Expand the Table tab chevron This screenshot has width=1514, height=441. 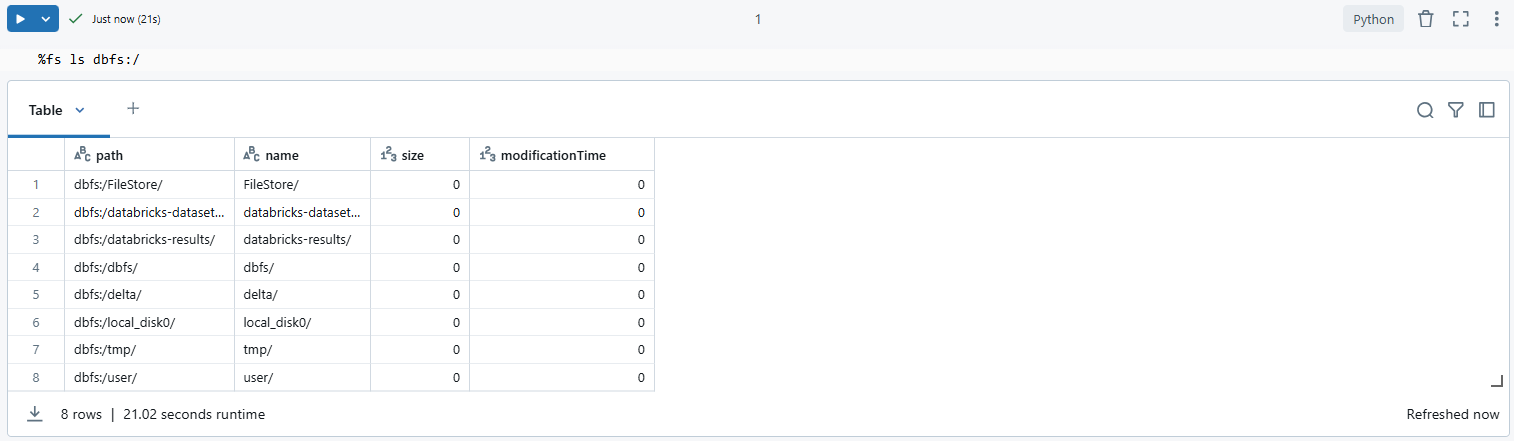[80, 110]
